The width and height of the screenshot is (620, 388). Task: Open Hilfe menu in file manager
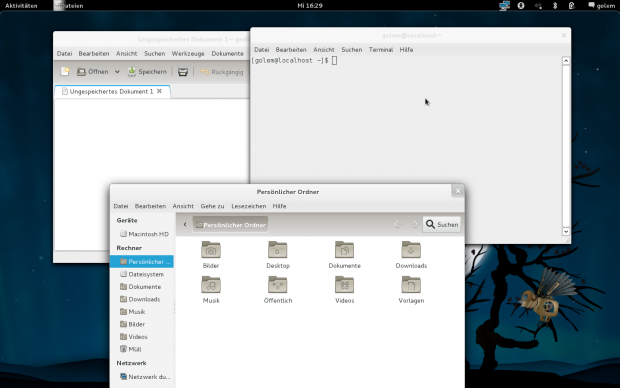[280, 206]
